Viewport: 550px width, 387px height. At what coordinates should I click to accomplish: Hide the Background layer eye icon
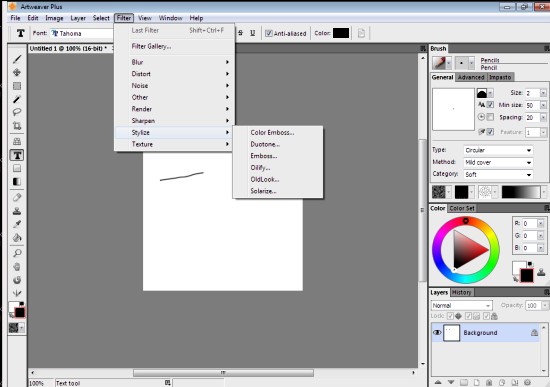pyautogui.click(x=437, y=332)
